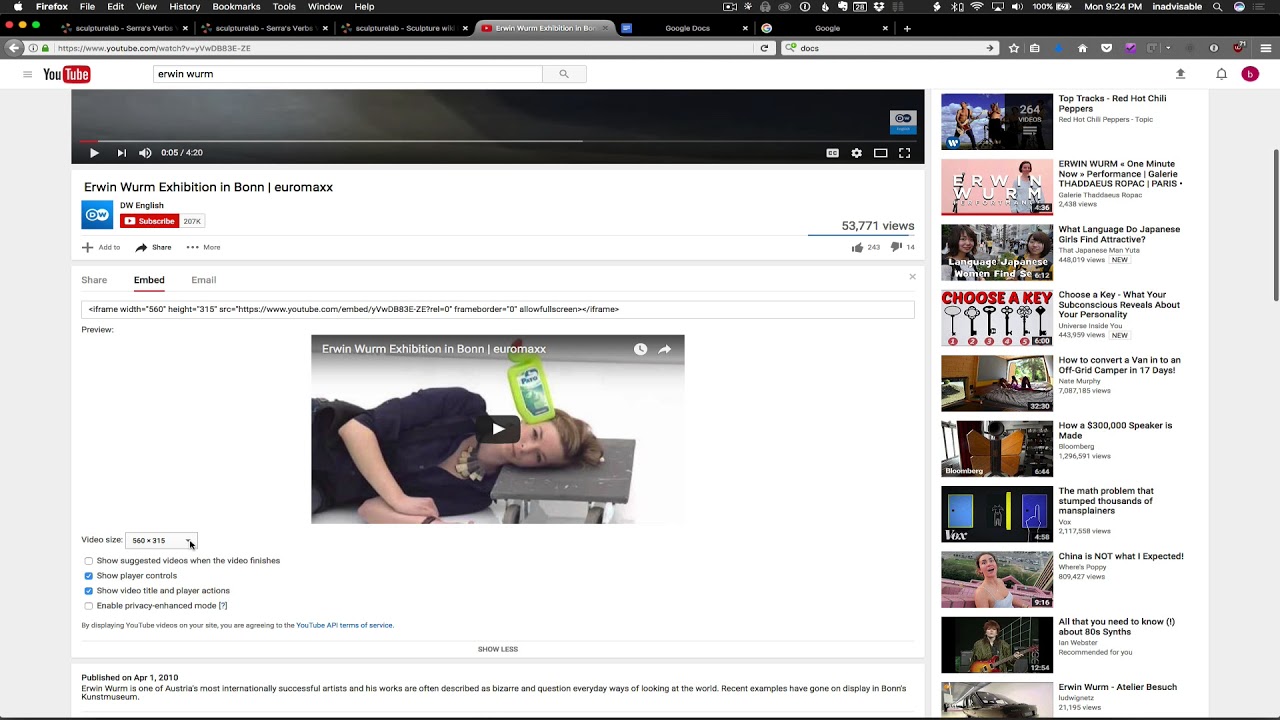Open macOS Spotlight search icon
1280x720 pixels.
(1217, 7)
